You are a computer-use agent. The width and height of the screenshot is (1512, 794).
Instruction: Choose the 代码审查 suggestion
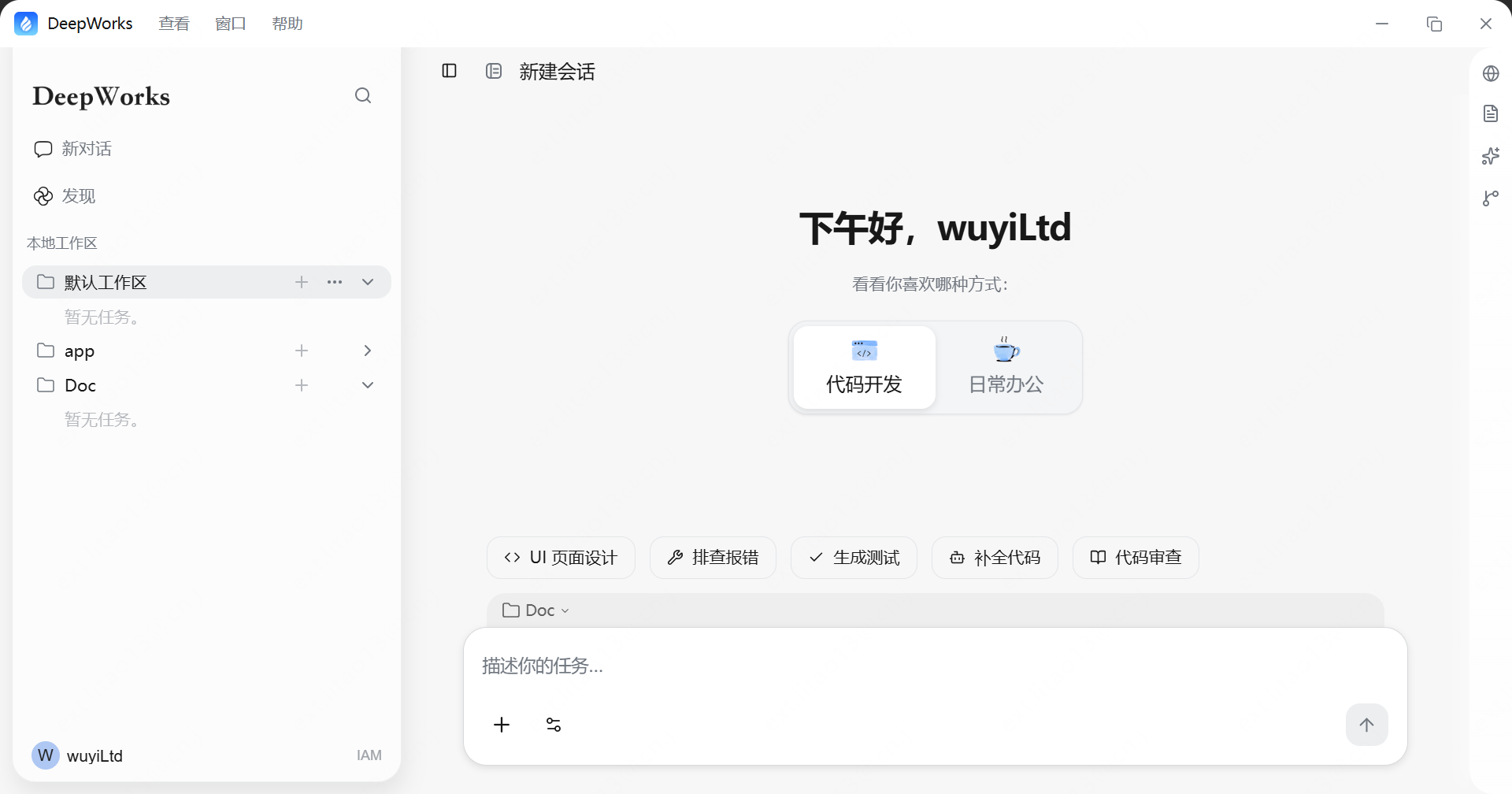click(1136, 558)
